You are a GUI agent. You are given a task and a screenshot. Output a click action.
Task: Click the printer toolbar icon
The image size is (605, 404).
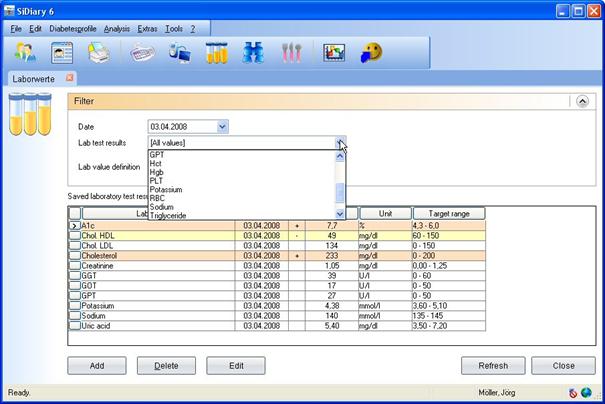pos(99,53)
